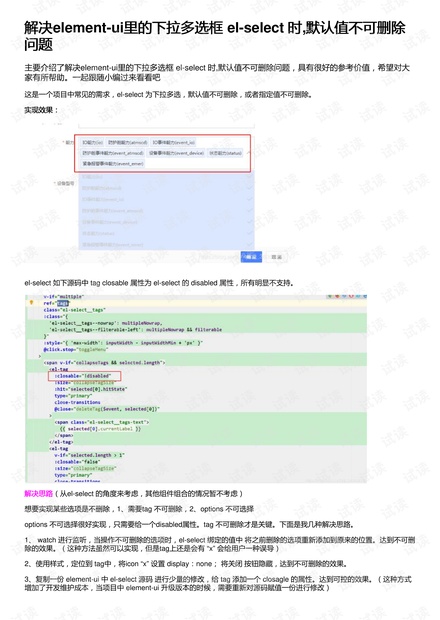Click the yellow lightbulb hint icon

click(x=32, y=302)
